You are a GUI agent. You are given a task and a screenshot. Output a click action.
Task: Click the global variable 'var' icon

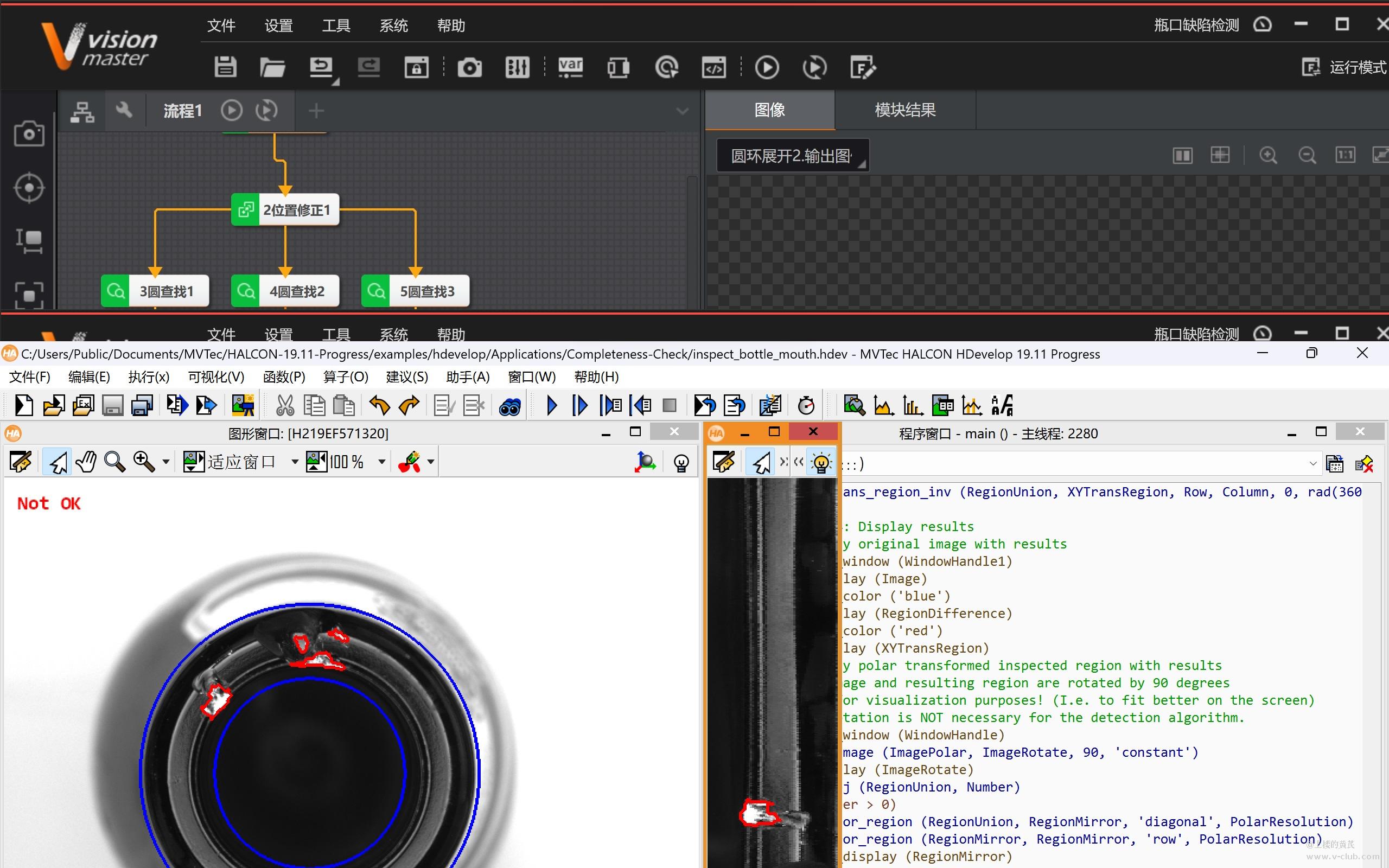pos(571,67)
